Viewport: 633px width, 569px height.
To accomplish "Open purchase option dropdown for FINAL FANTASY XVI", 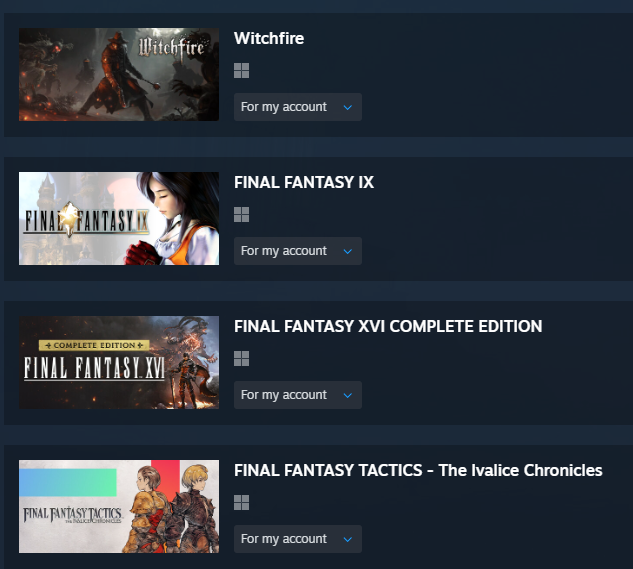I will [x=298, y=395].
